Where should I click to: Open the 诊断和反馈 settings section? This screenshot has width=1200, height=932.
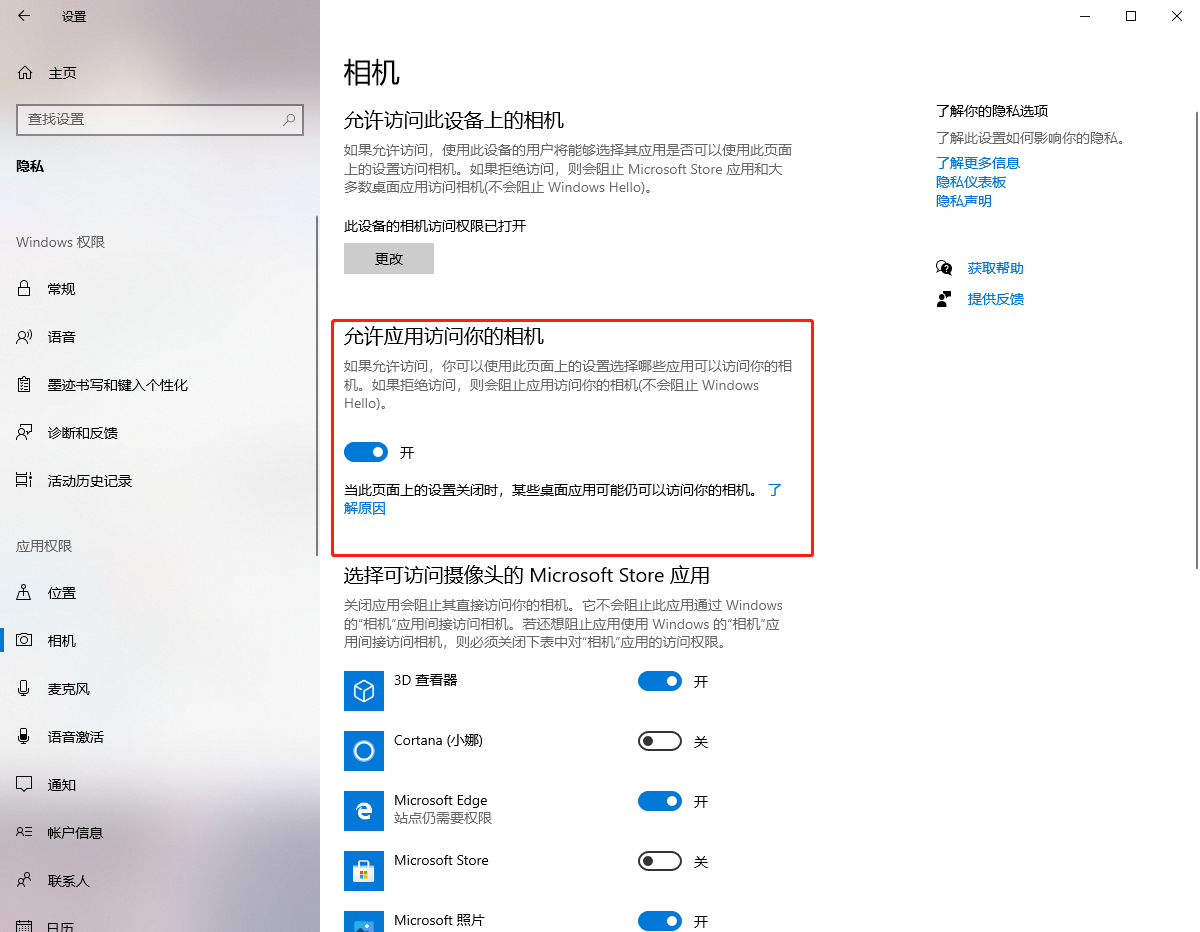(x=24, y=432)
